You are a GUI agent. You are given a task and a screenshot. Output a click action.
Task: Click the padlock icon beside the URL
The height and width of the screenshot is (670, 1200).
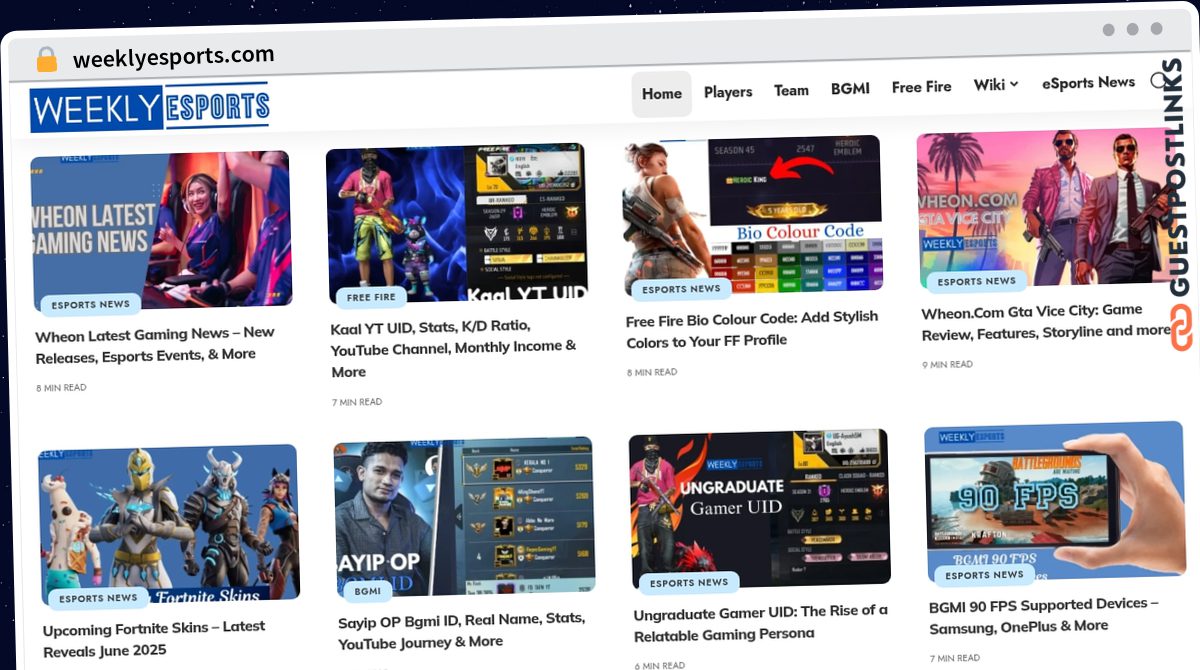[46, 60]
